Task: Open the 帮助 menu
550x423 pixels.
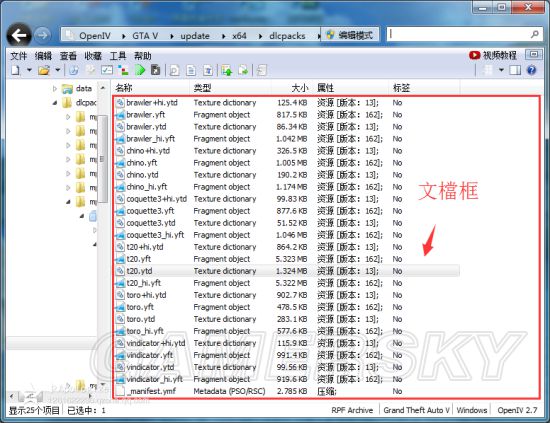Action: coord(142,55)
